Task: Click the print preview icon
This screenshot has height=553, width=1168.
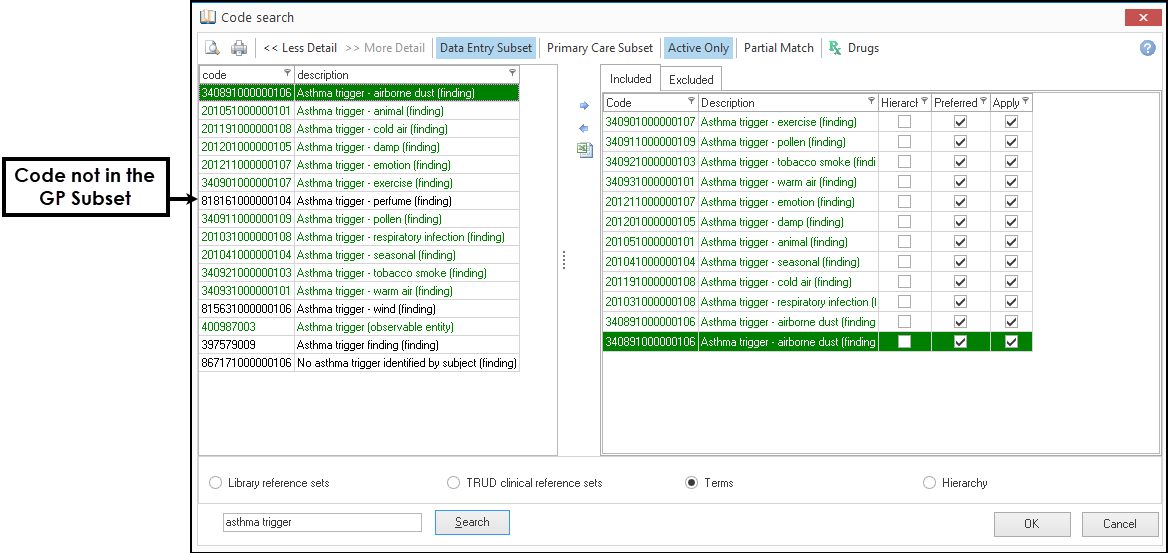Action: point(212,48)
